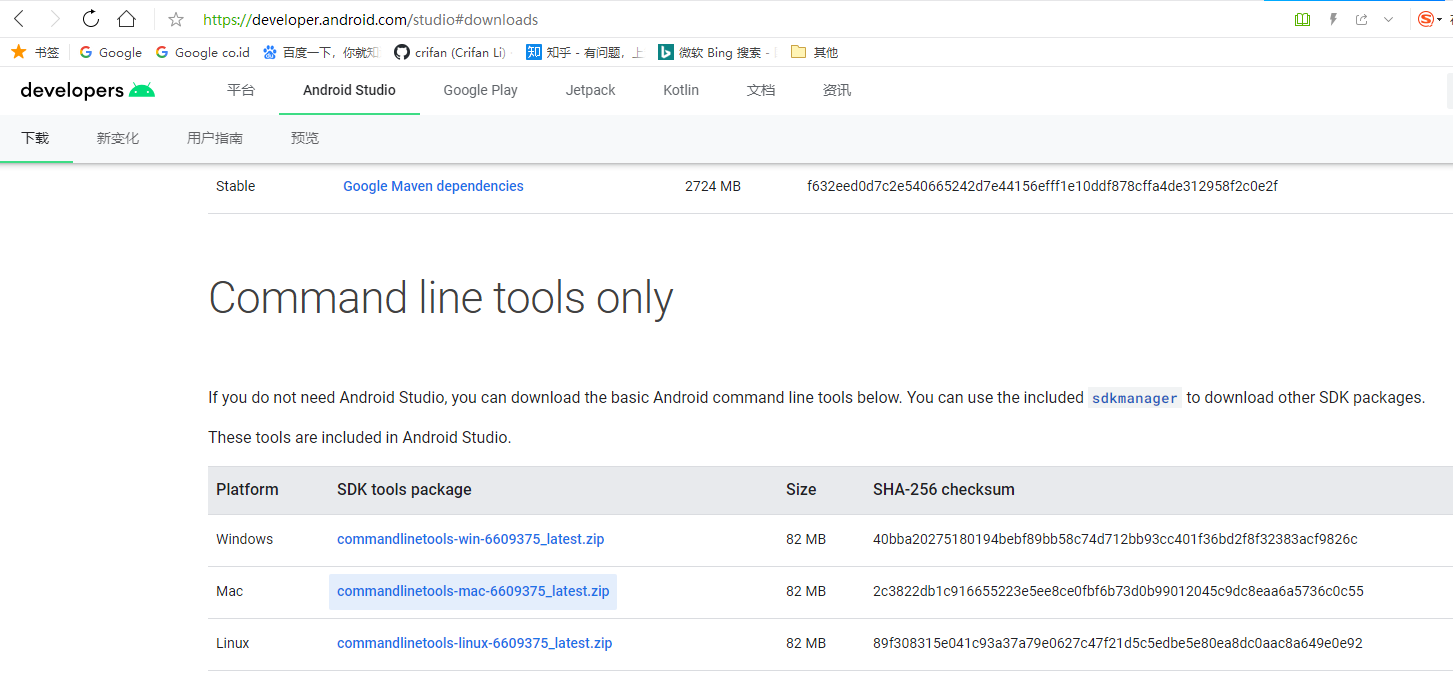Open the browser home page icon
1453x678 pixels.
pyautogui.click(x=126, y=19)
